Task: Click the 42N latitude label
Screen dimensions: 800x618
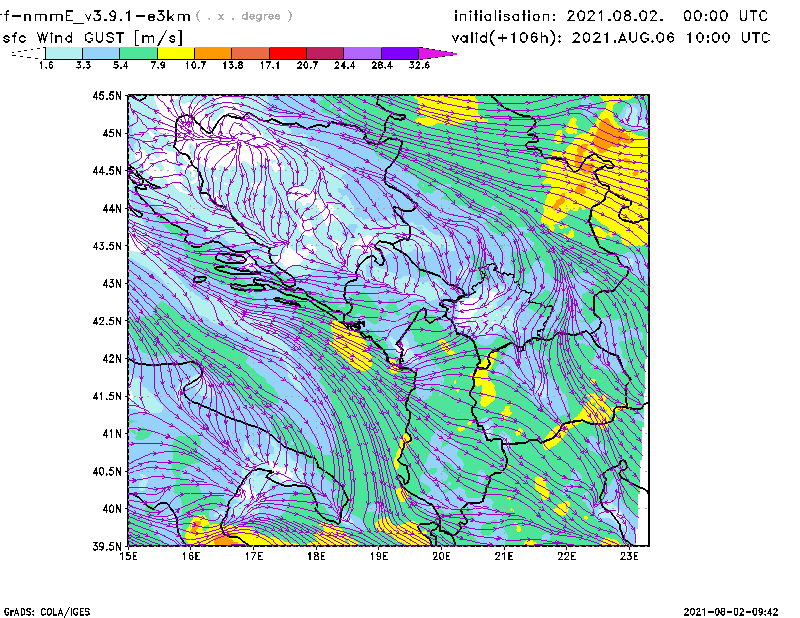Action: coord(112,358)
